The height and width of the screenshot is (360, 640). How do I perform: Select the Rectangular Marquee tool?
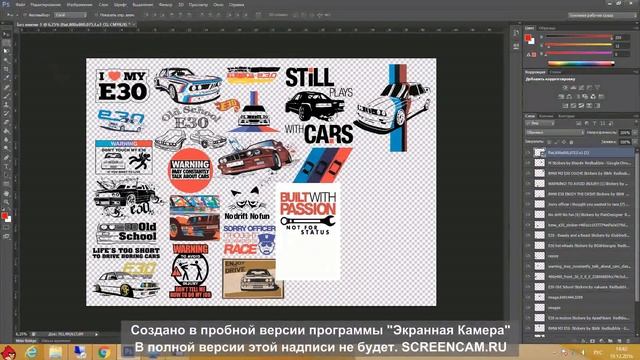point(6,43)
